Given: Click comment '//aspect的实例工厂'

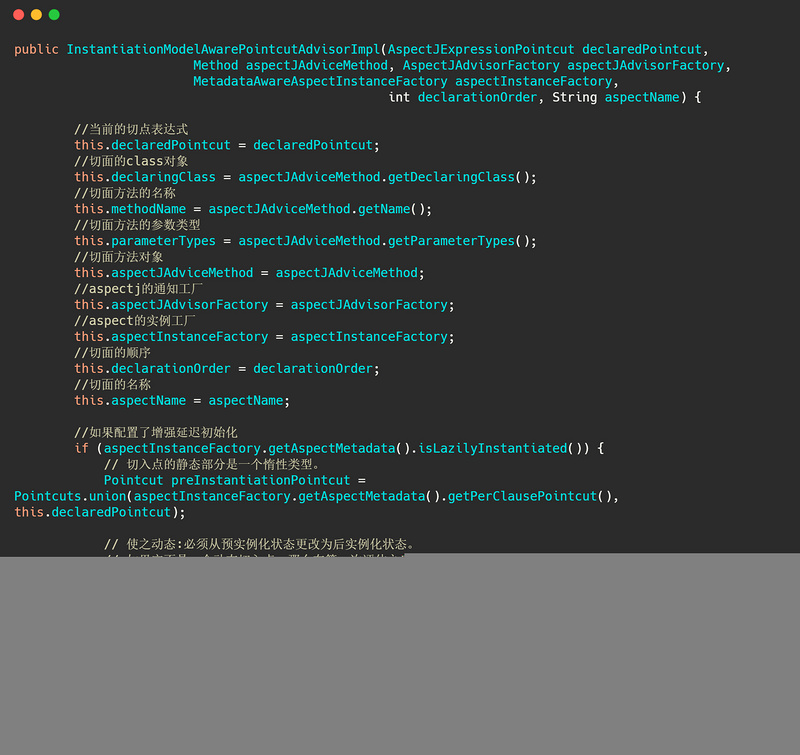Looking at the screenshot, I should click(135, 320).
